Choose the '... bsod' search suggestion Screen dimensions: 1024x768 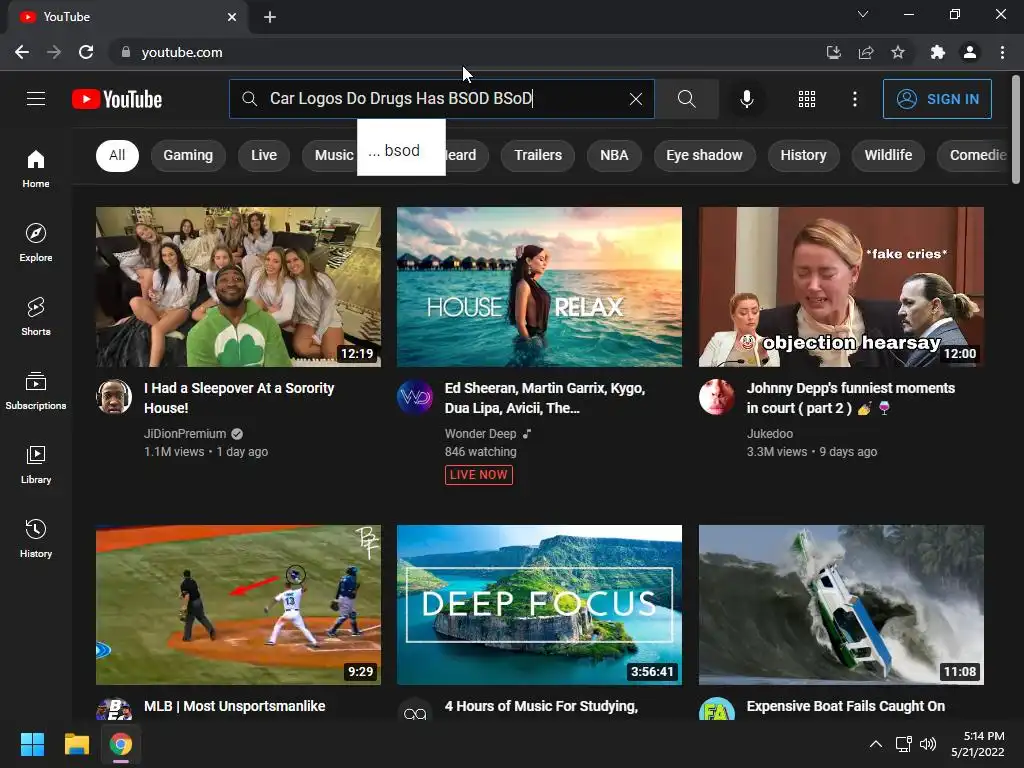401,150
